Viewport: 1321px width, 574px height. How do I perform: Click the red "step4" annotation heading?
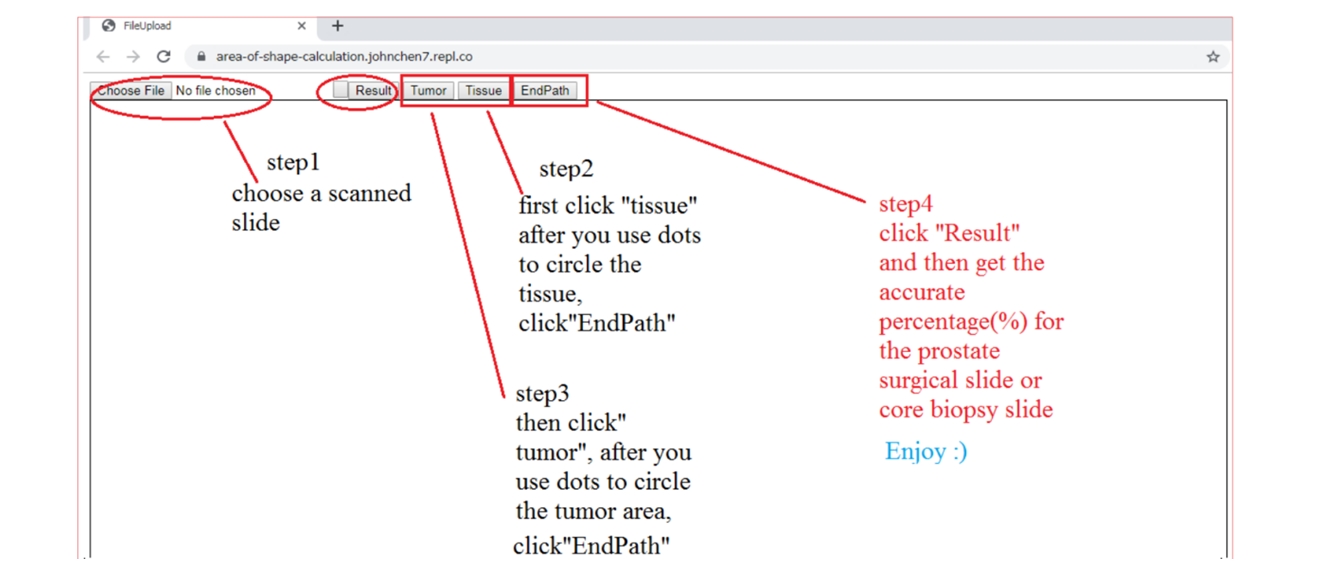click(x=906, y=204)
